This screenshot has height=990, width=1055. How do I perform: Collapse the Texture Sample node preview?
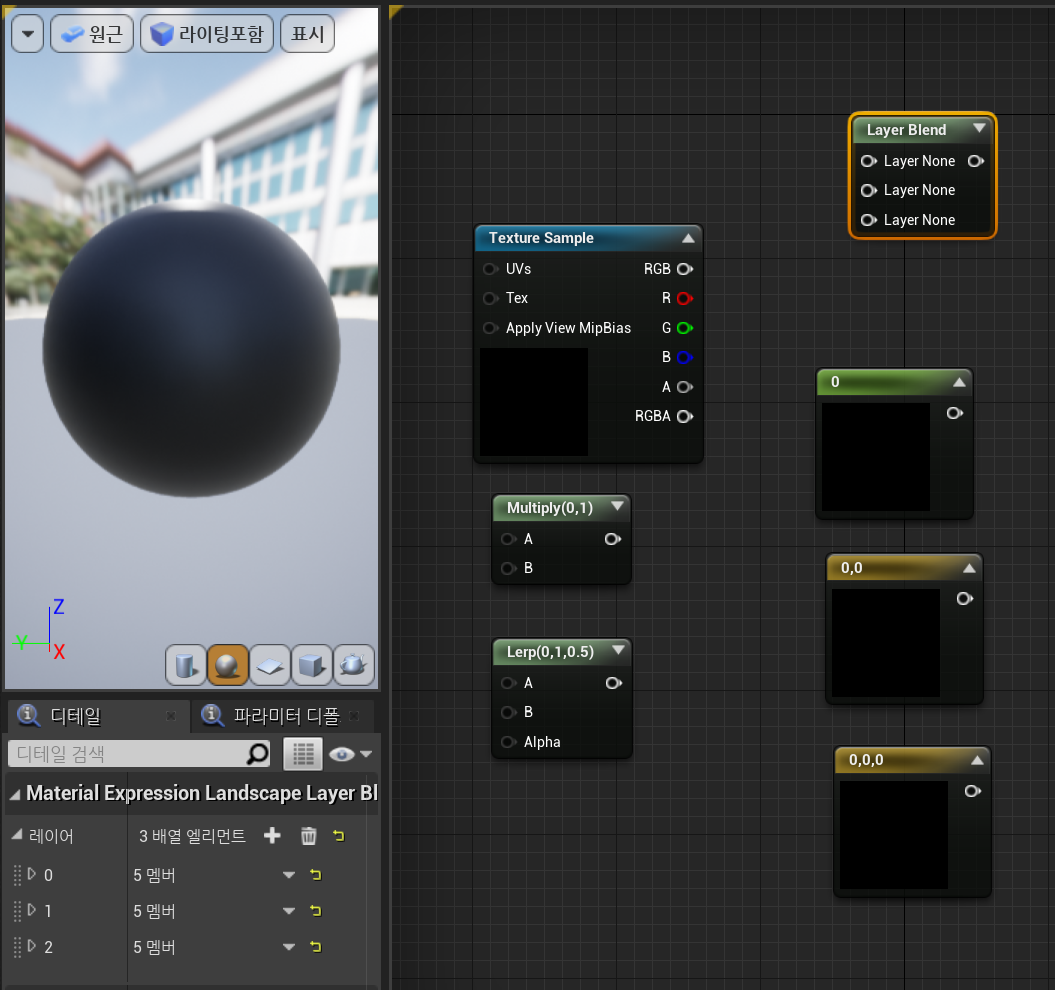688,238
